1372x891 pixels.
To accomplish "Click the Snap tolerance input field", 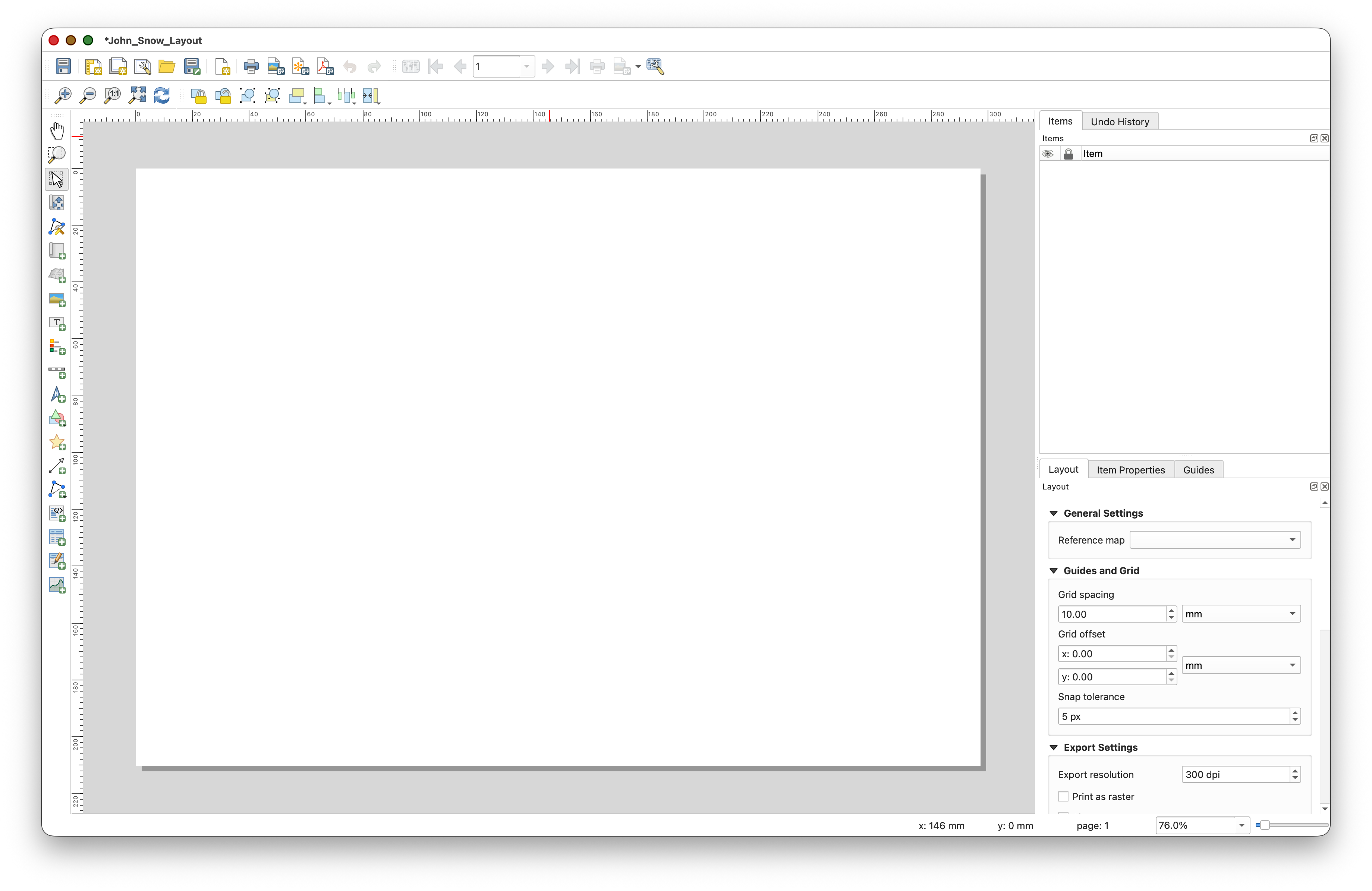I will (1173, 717).
